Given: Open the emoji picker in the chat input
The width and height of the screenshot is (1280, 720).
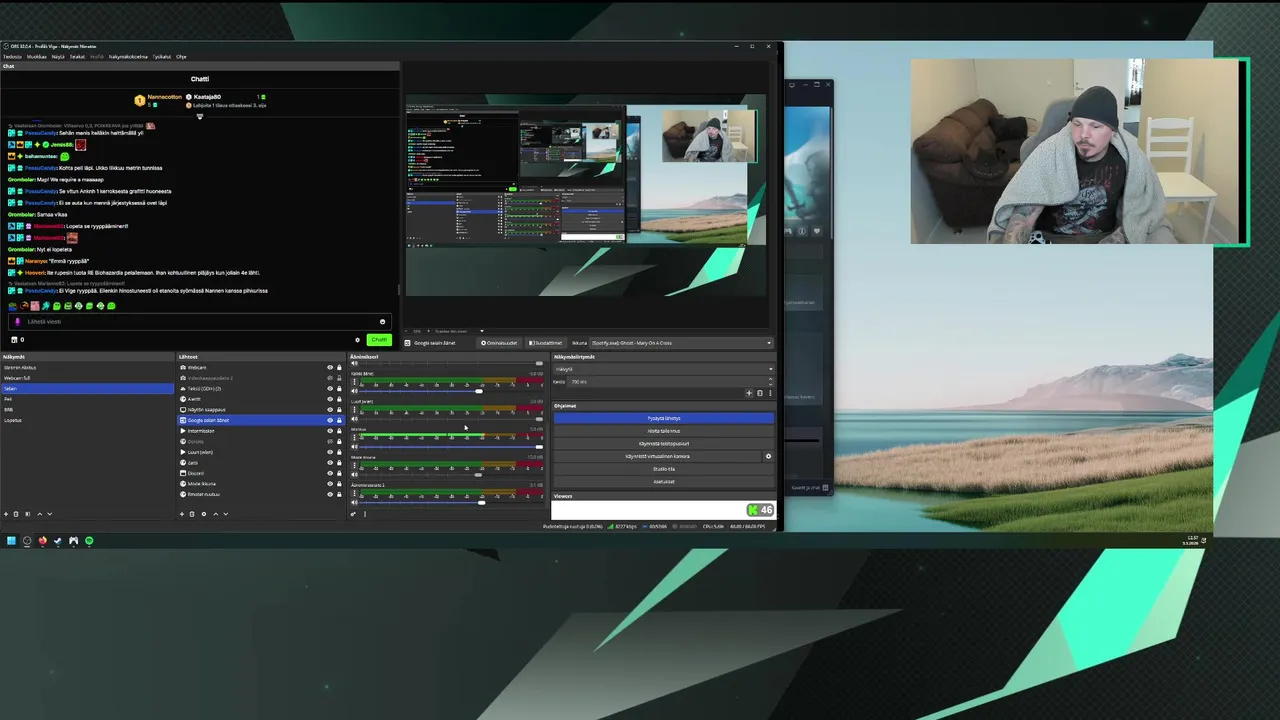Looking at the screenshot, I should pyautogui.click(x=382, y=322).
